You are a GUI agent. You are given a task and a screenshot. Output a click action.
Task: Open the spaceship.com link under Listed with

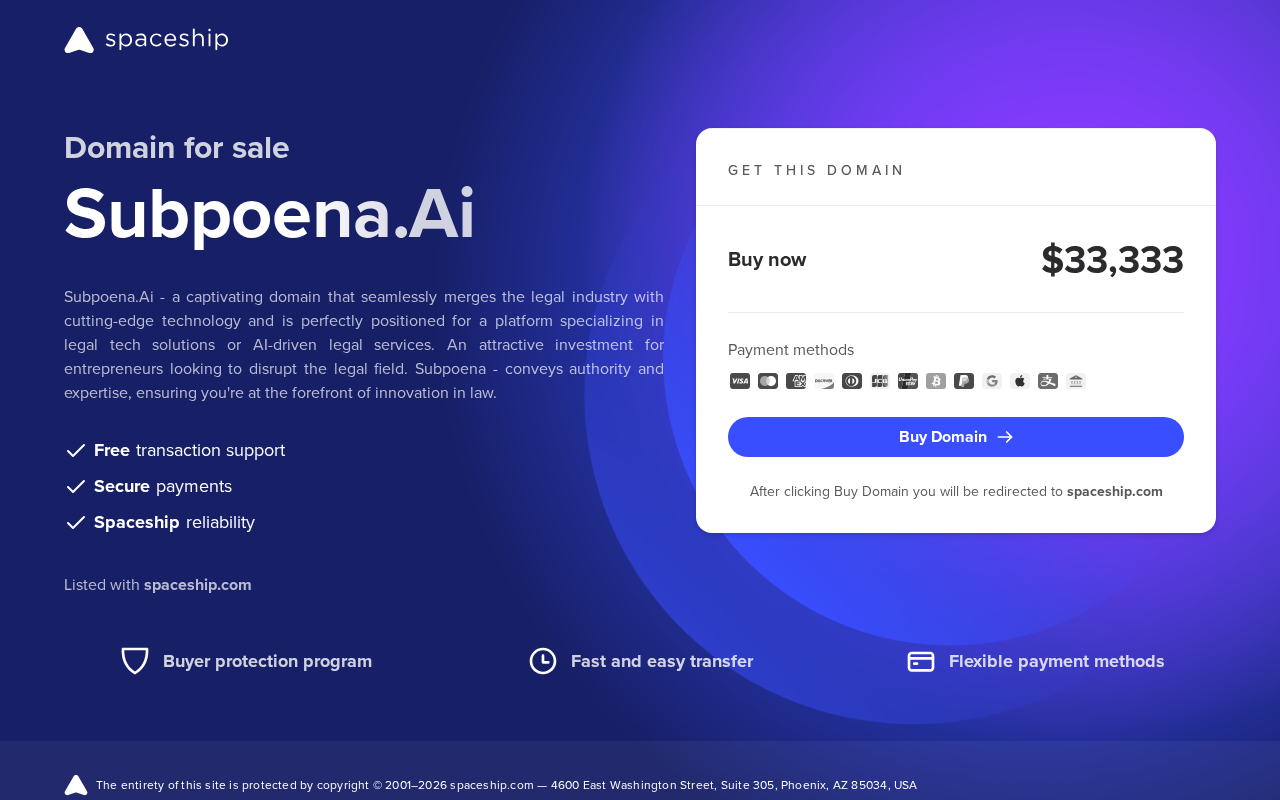pos(197,585)
